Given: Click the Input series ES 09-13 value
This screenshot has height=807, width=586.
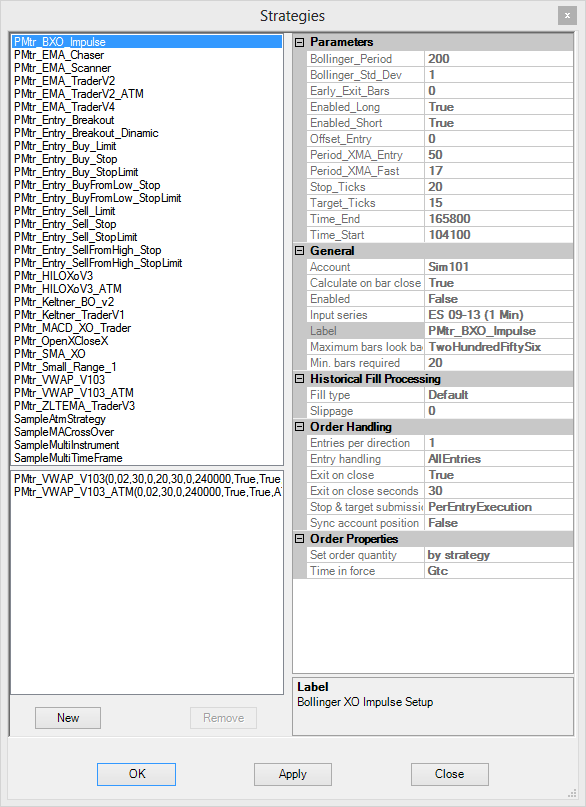Looking at the screenshot, I should (x=499, y=314).
